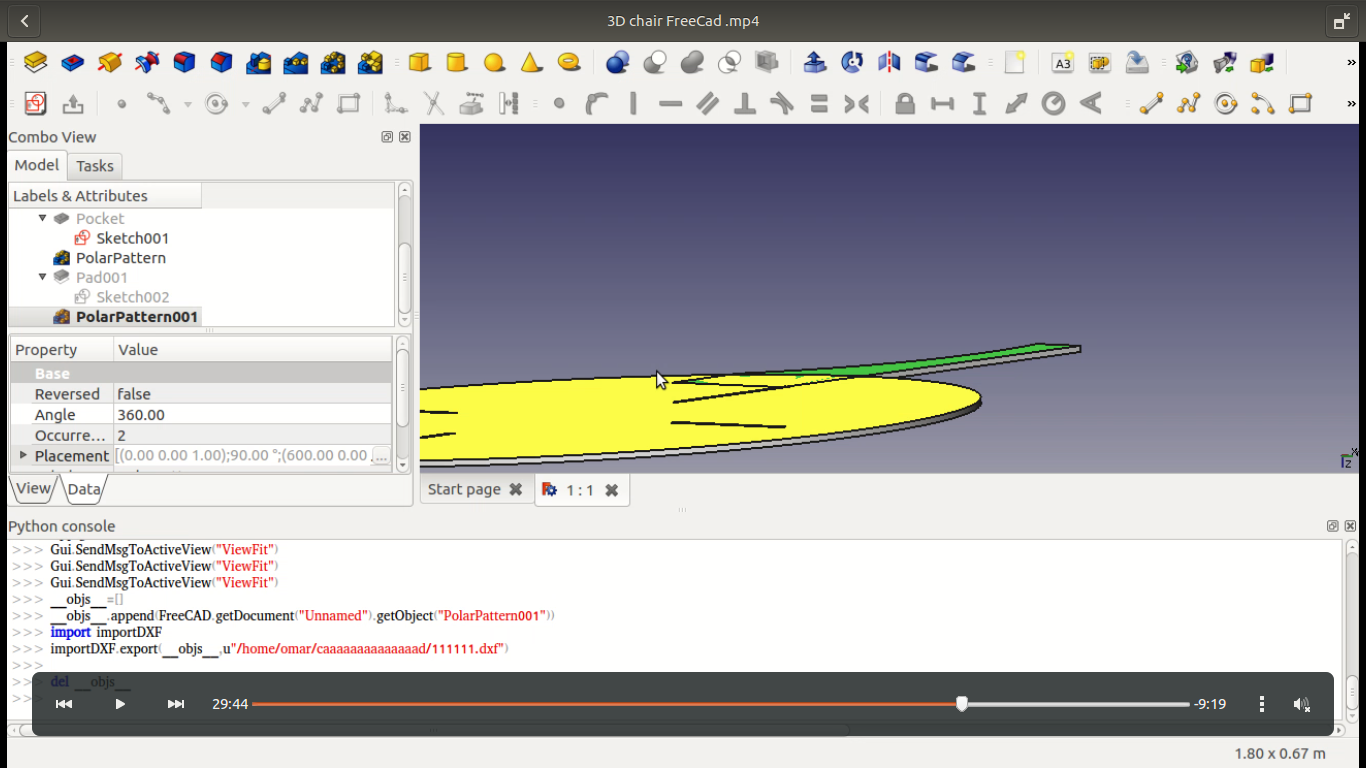
Task: Open the Placement ellipsis editor button
Action: pyautogui.click(x=381, y=456)
